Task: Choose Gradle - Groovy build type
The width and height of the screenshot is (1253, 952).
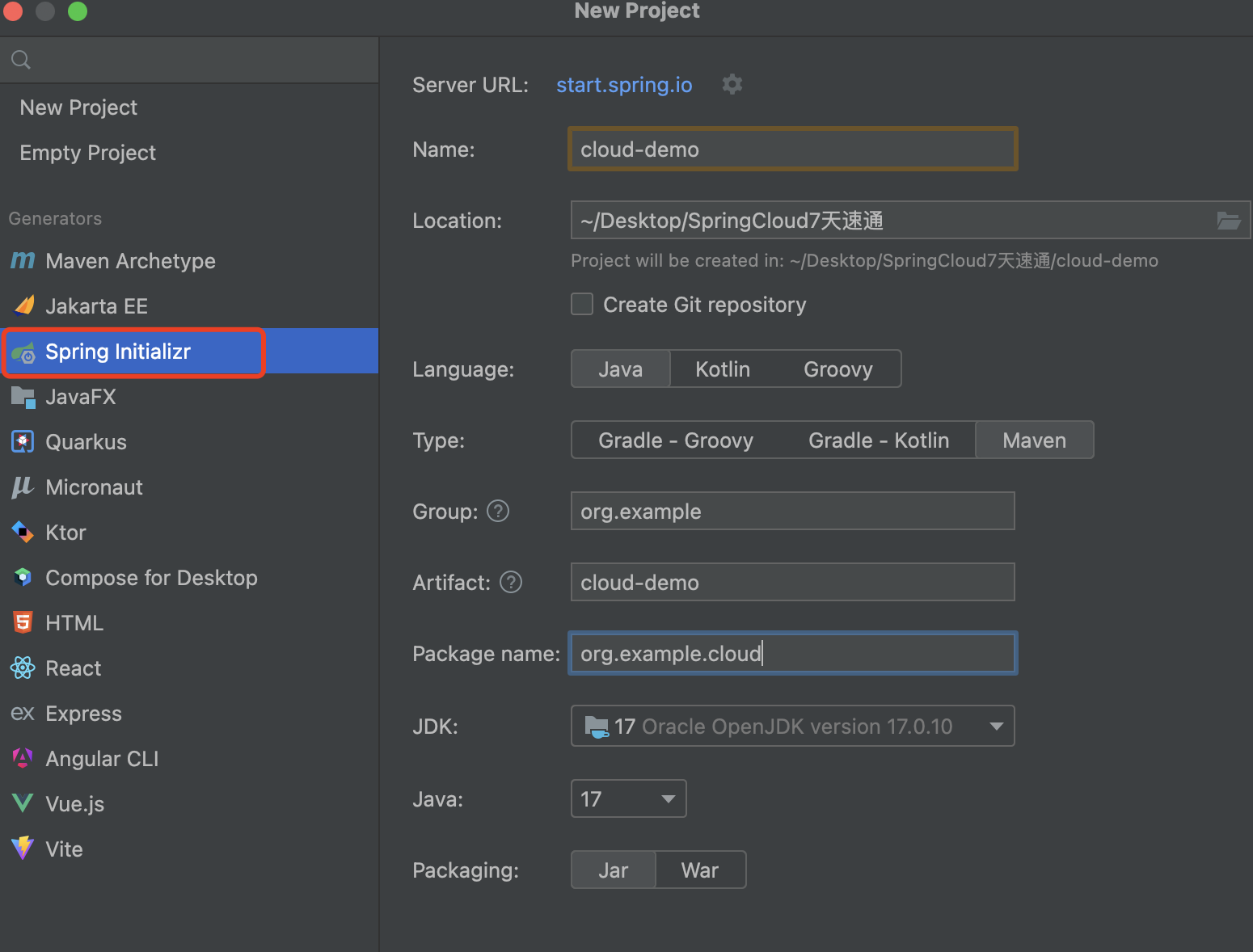Action: (x=676, y=440)
